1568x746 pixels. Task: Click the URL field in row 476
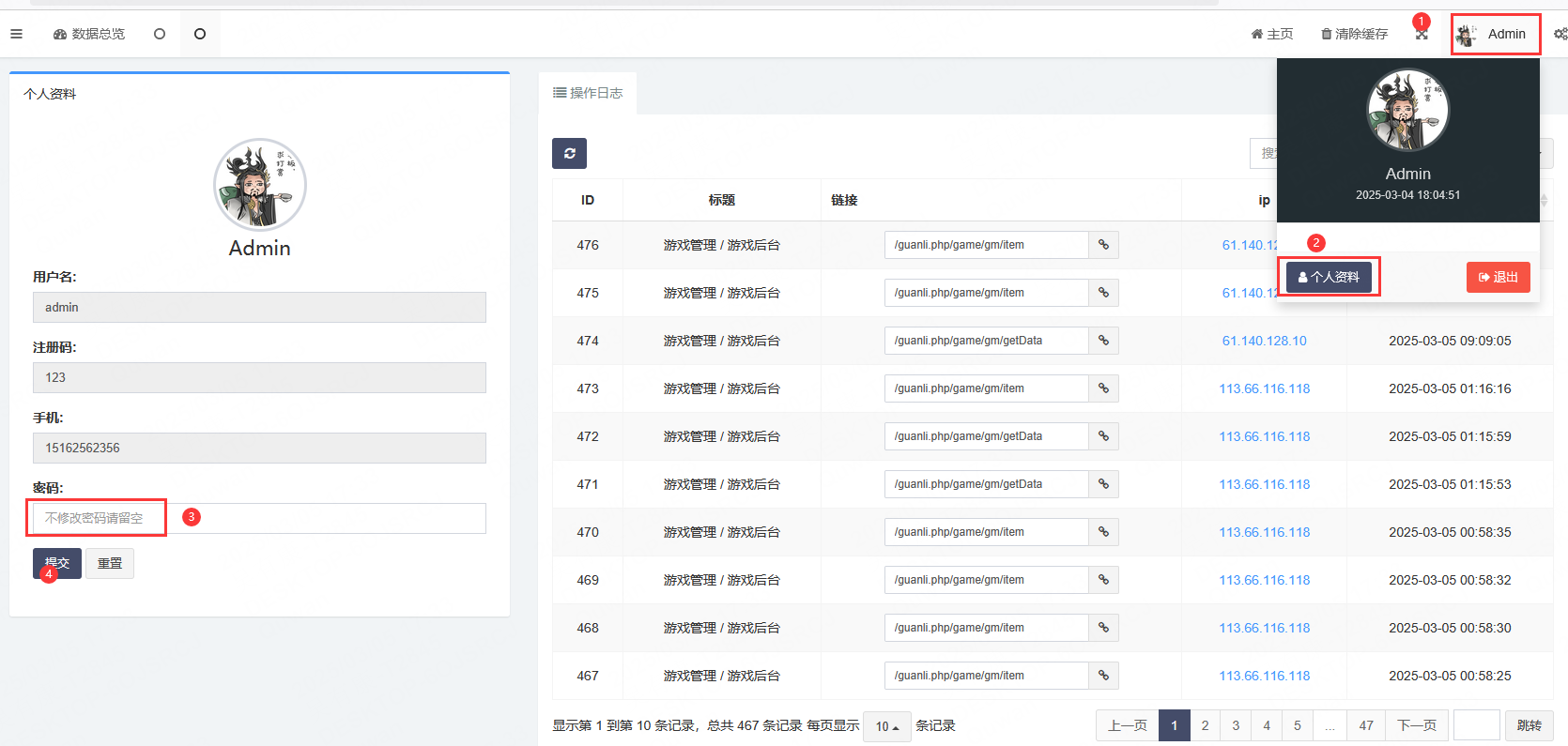coord(987,245)
